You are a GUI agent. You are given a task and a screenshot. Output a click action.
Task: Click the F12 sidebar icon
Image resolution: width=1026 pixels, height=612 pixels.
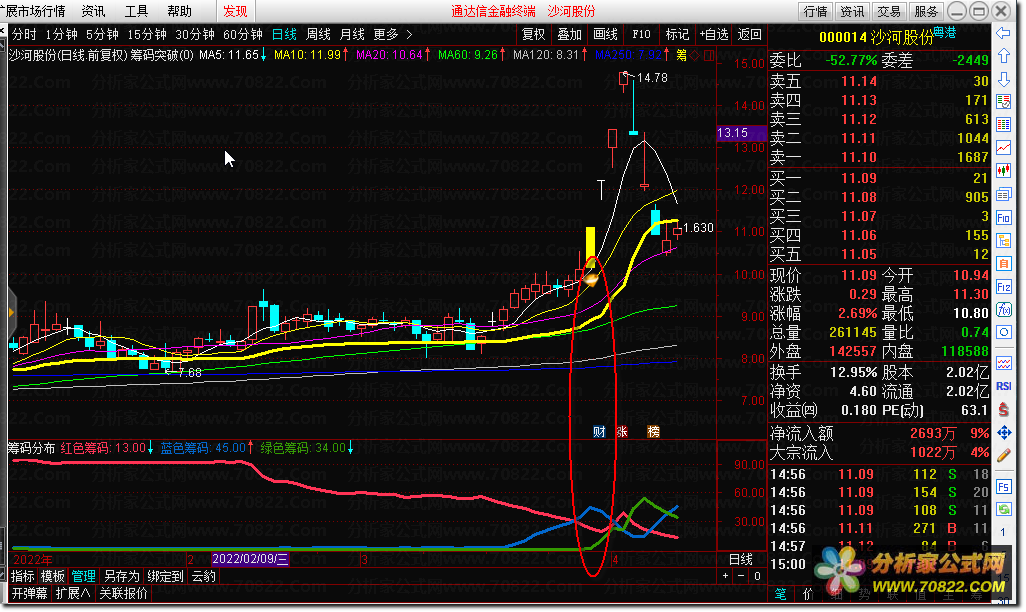1003,287
